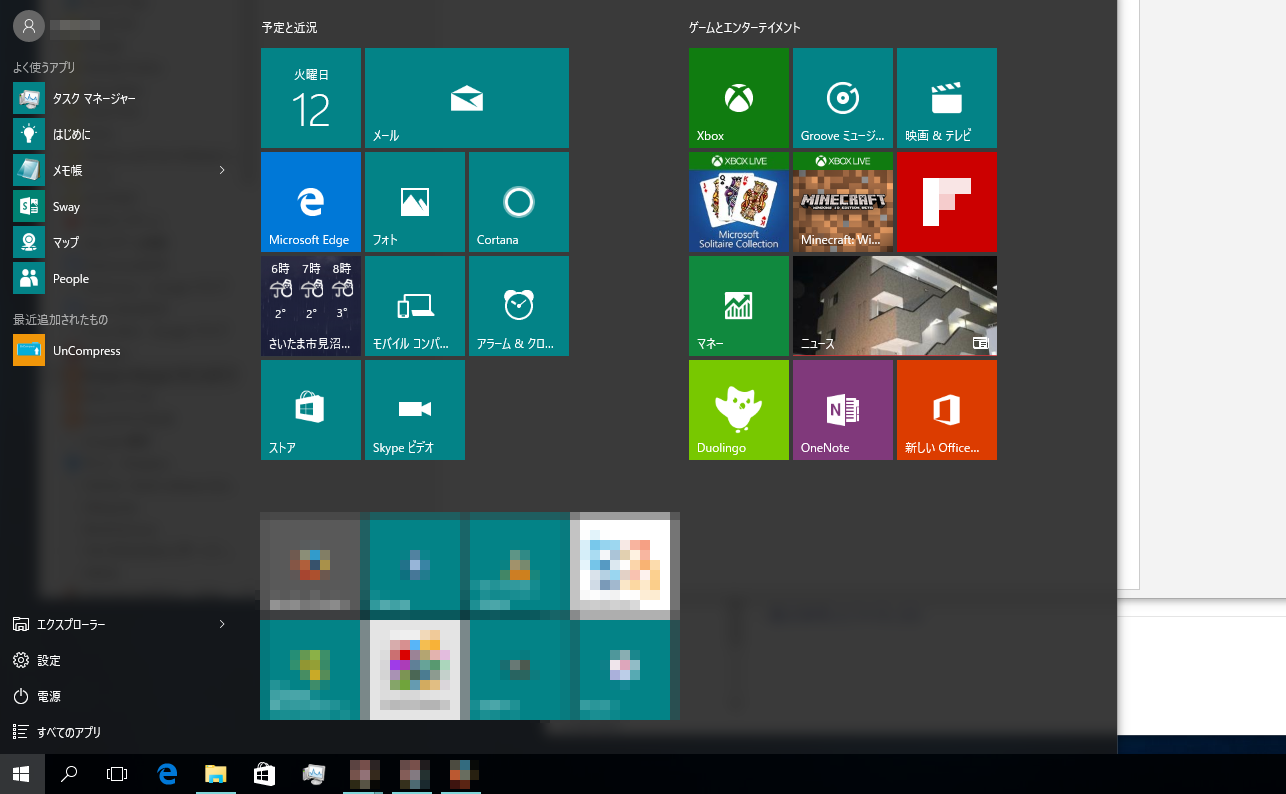
Task: Click the ゲームとエンターテイメント group heading
Action: coord(745,28)
